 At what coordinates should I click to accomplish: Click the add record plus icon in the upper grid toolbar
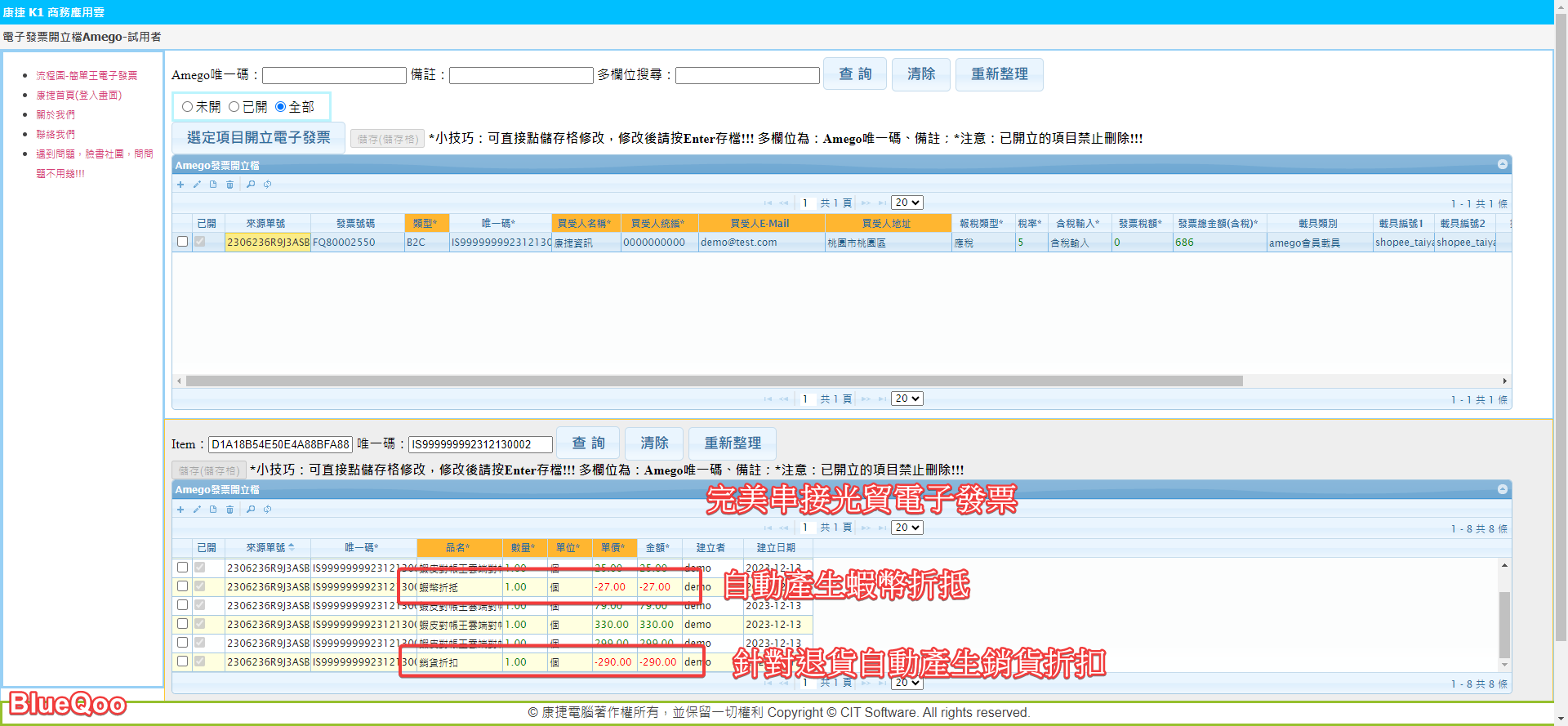[180, 185]
